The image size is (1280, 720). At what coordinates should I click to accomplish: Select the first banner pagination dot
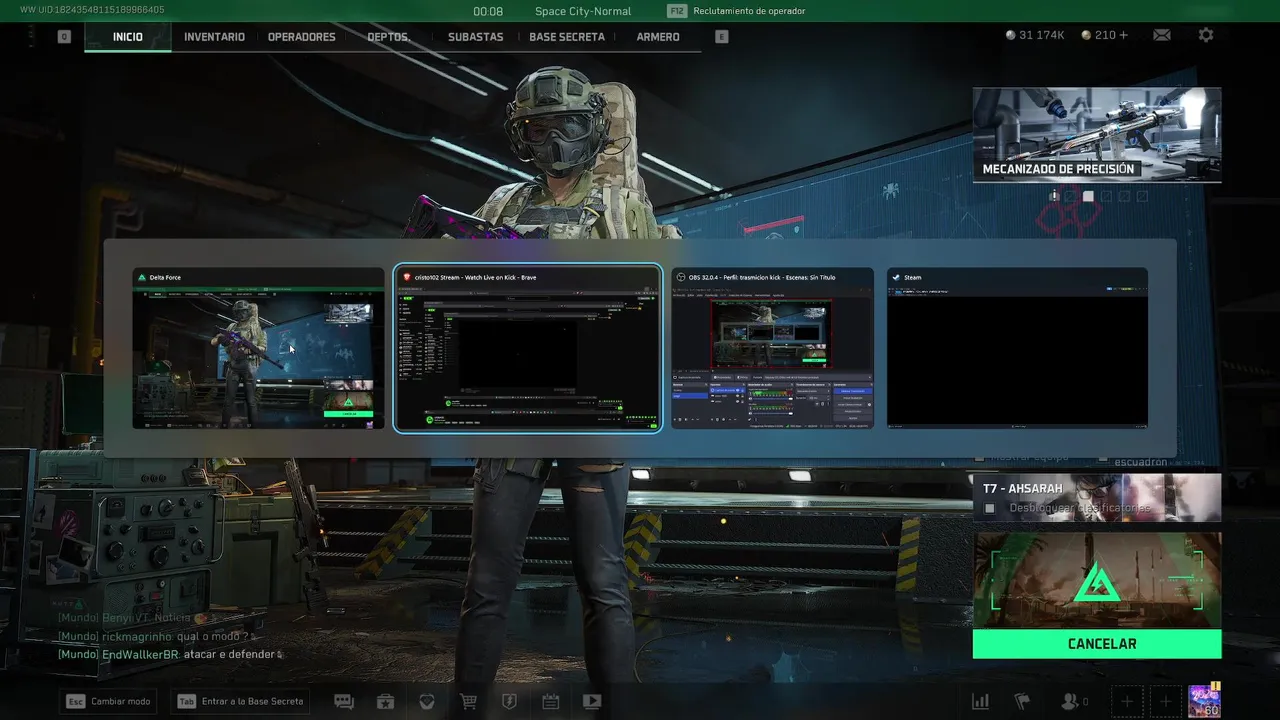click(x=1053, y=196)
